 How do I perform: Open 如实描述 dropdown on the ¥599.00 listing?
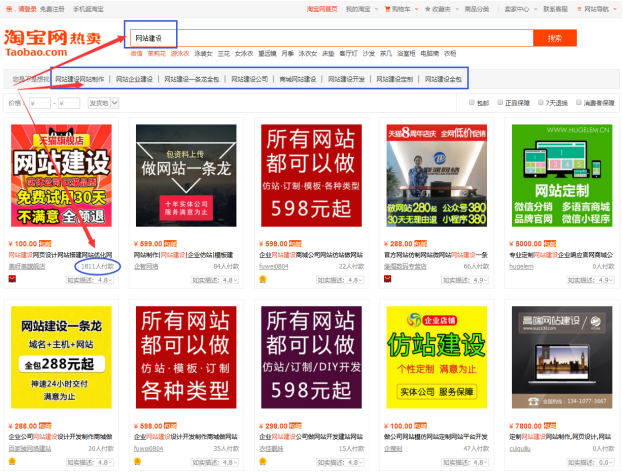pyautogui.click(x=215, y=280)
